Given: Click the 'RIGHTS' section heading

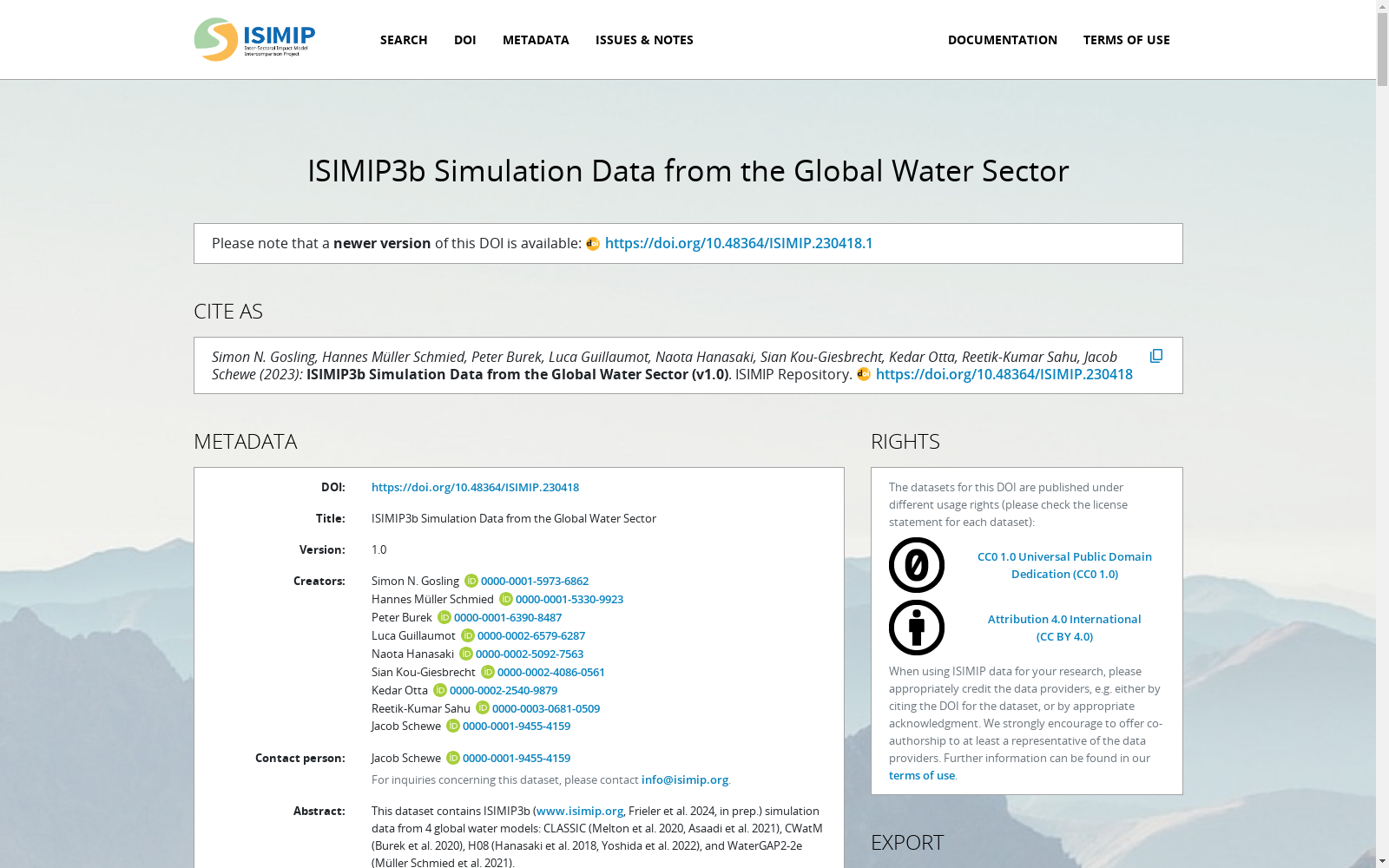Looking at the screenshot, I should coord(905,442).
